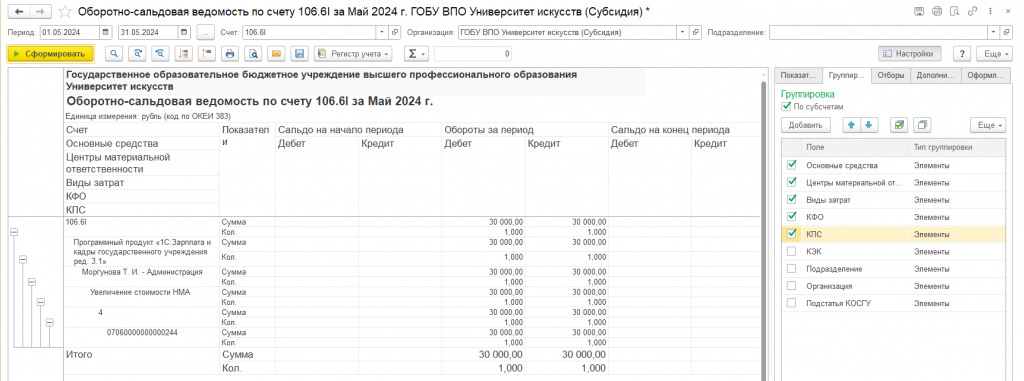Viewport: 1024px width, 381px height.
Task: Open Подразделение item form icon
Action: [1006, 32]
